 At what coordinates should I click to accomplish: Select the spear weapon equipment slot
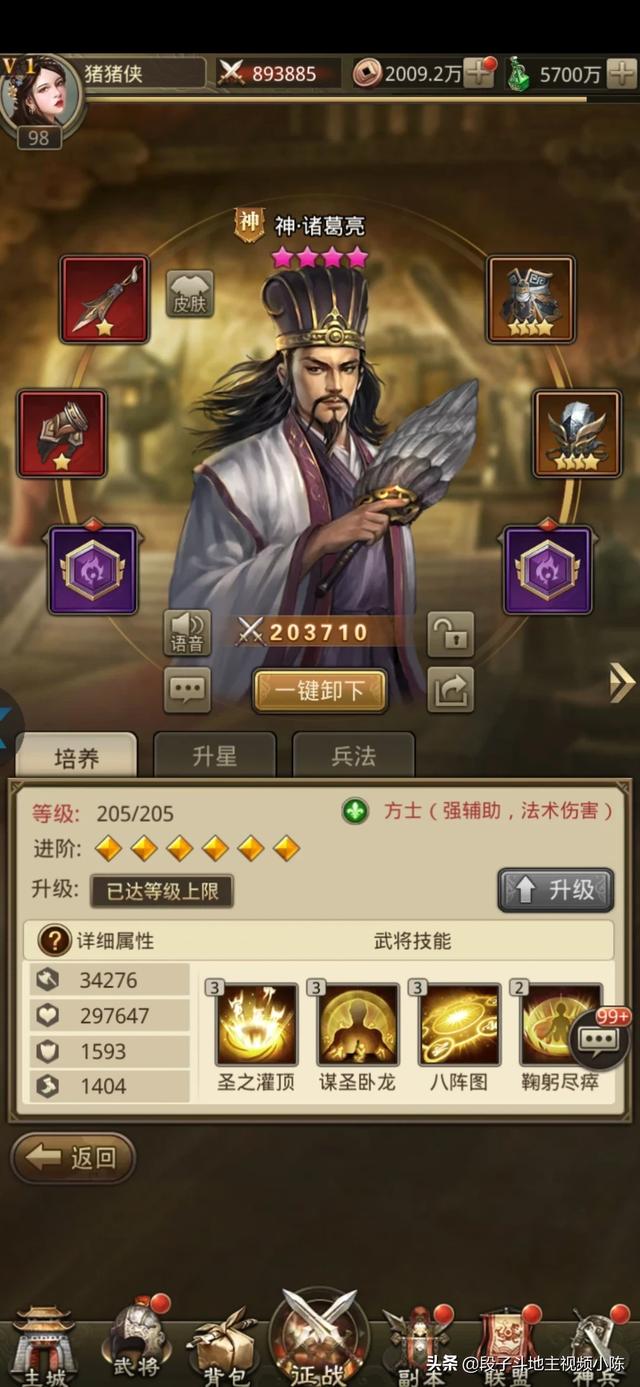[x=104, y=299]
